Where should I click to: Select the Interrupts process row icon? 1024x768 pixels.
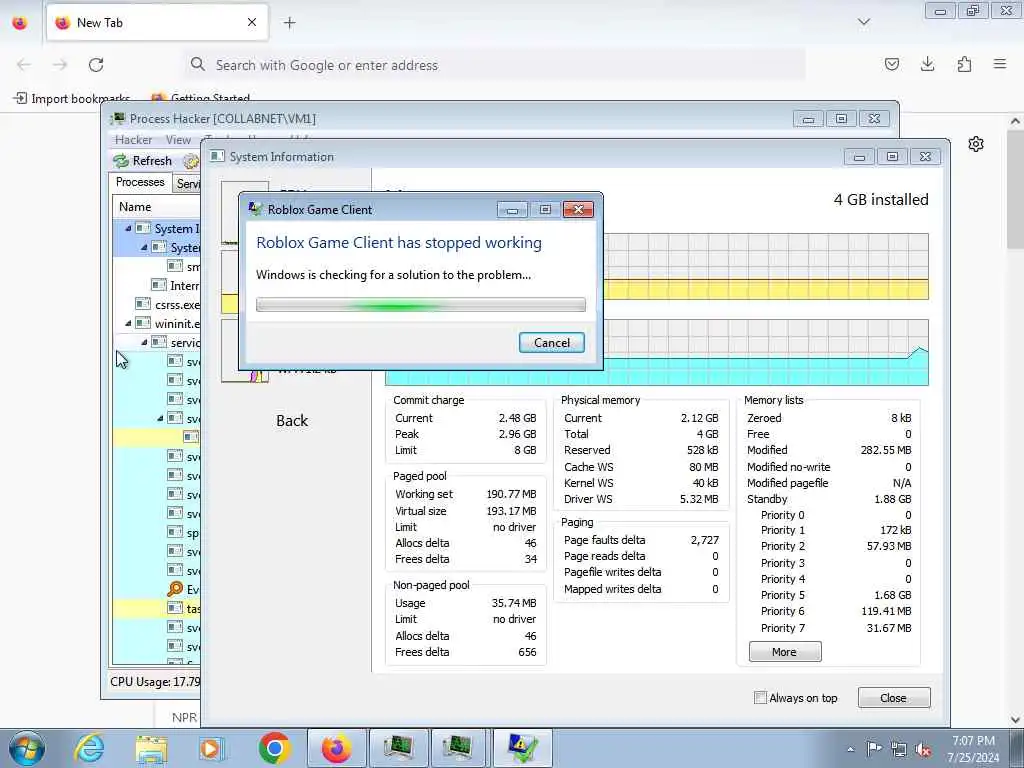coord(159,285)
